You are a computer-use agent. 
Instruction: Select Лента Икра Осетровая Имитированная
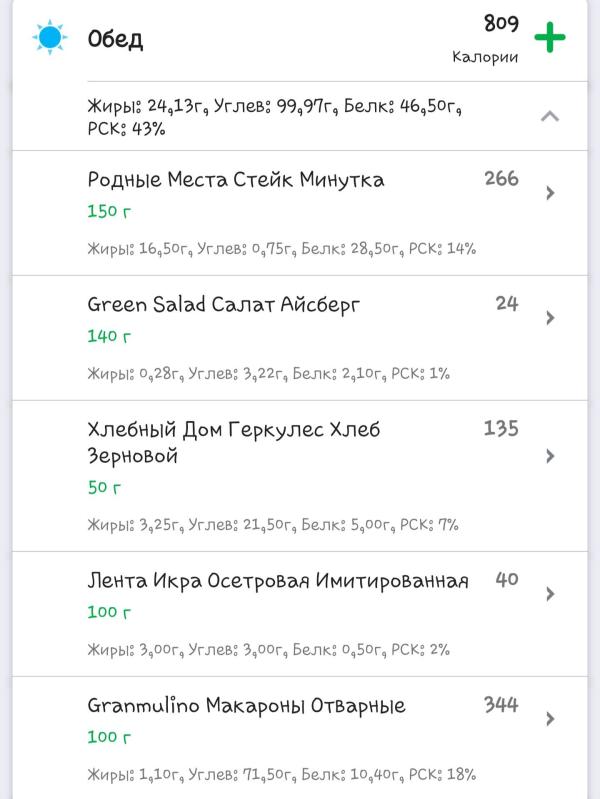[278, 581]
